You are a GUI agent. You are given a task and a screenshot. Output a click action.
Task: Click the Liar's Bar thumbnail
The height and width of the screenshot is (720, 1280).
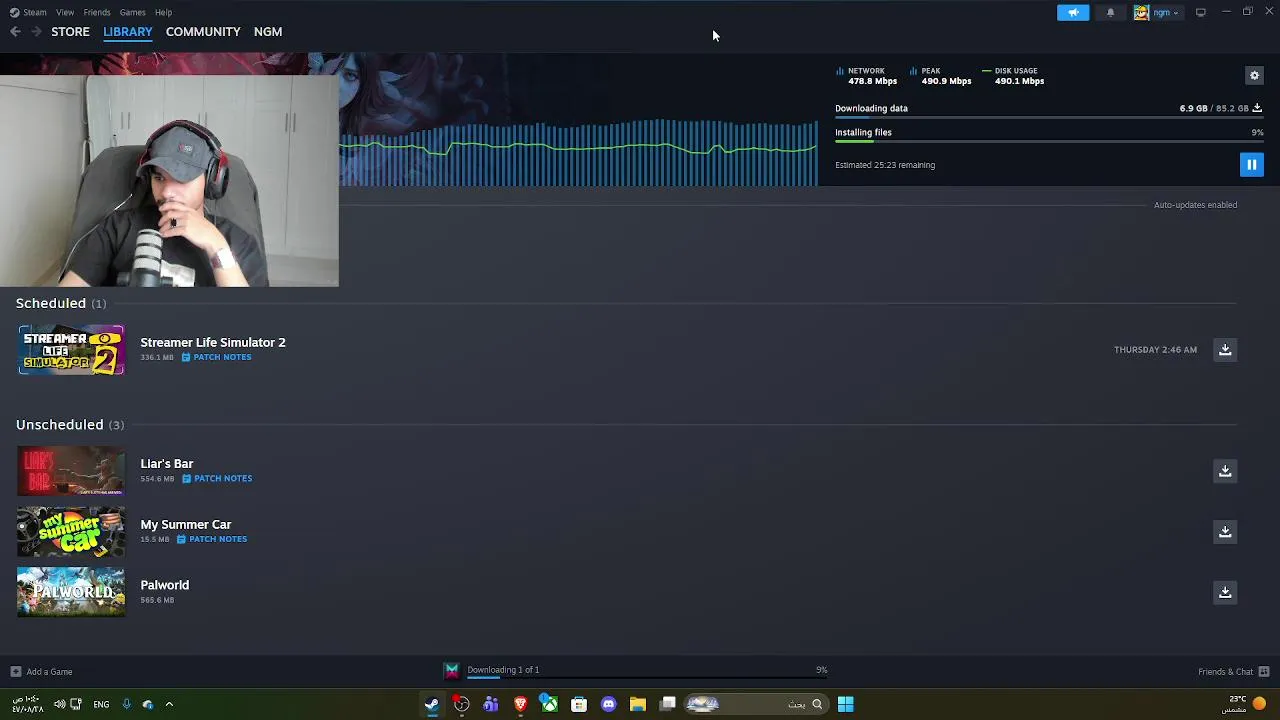pos(71,471)
